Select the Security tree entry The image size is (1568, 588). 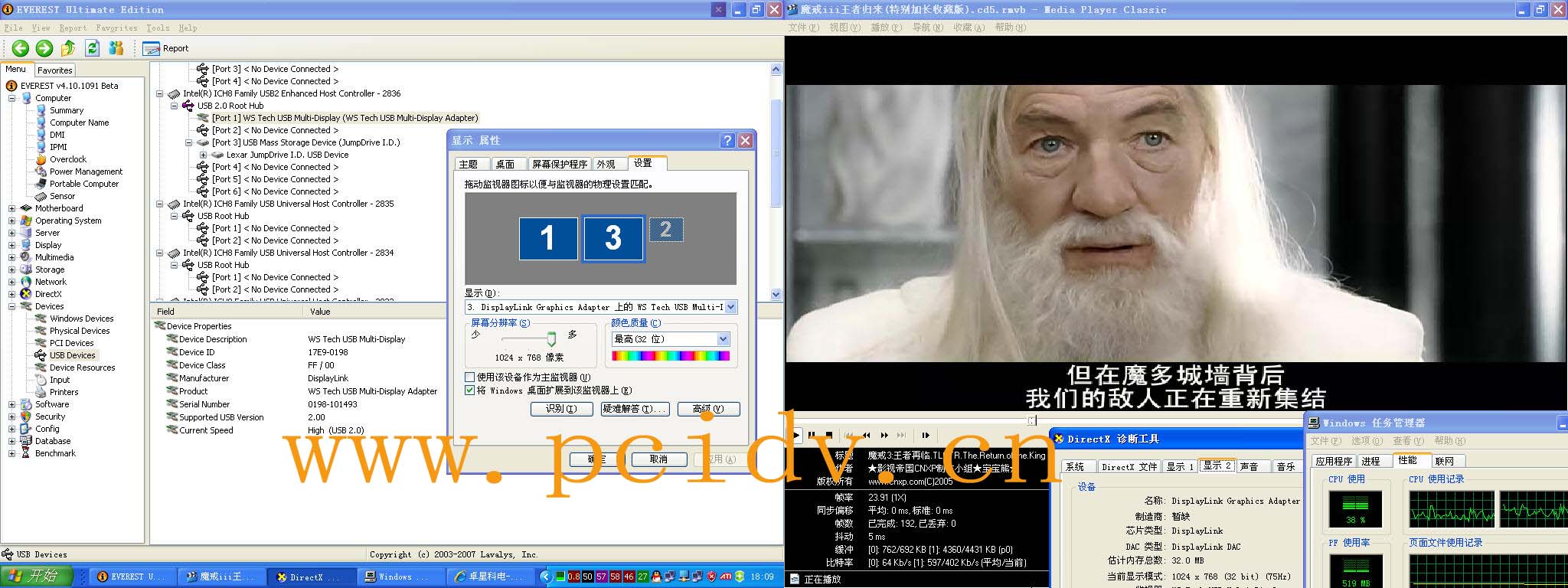tap(43, 416)
